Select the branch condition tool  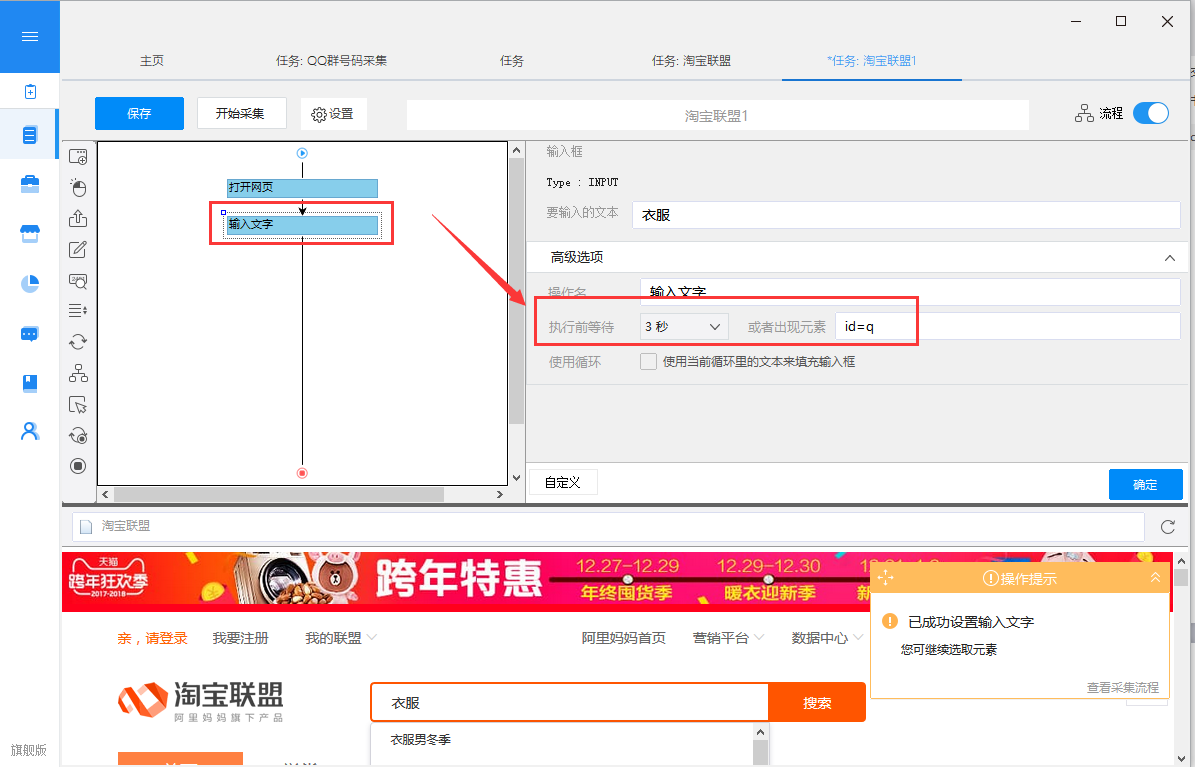click(78, 373)
